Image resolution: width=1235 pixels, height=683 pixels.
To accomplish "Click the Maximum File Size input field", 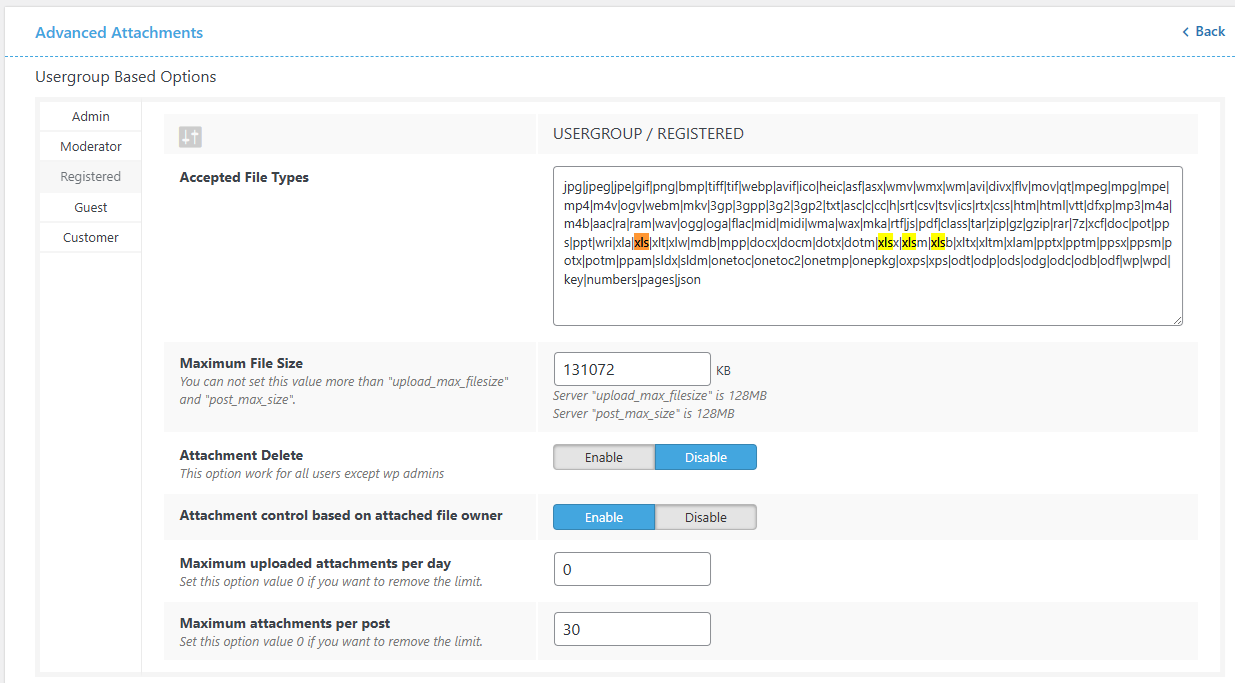I will point(631,369).
